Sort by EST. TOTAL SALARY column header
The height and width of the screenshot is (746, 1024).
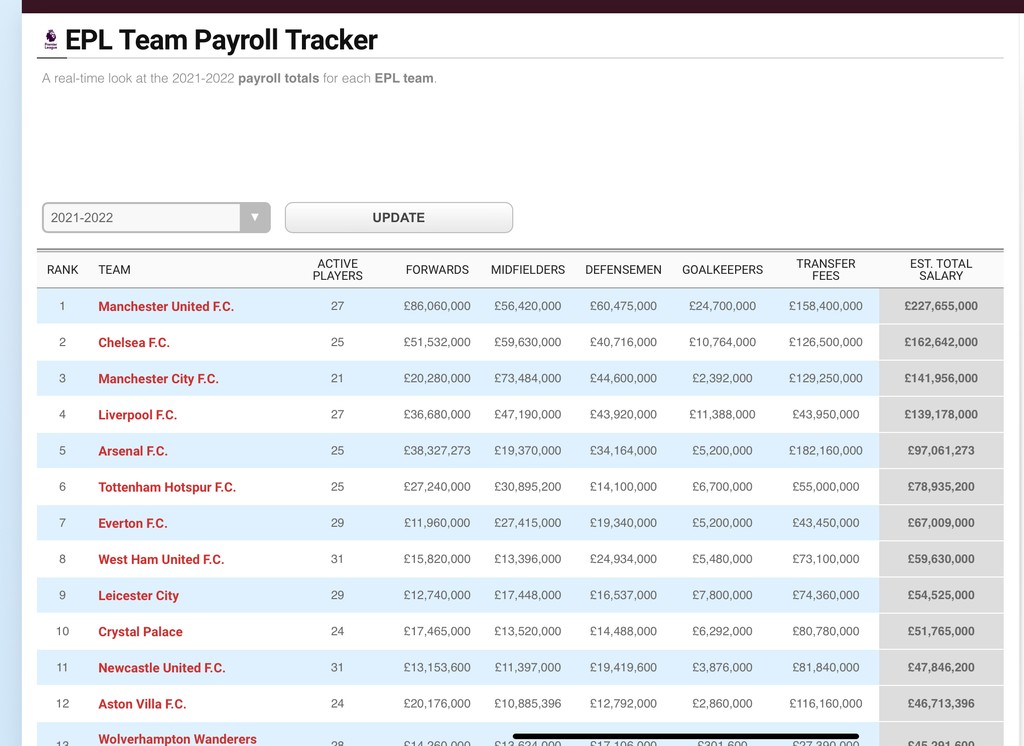point(941,270)
